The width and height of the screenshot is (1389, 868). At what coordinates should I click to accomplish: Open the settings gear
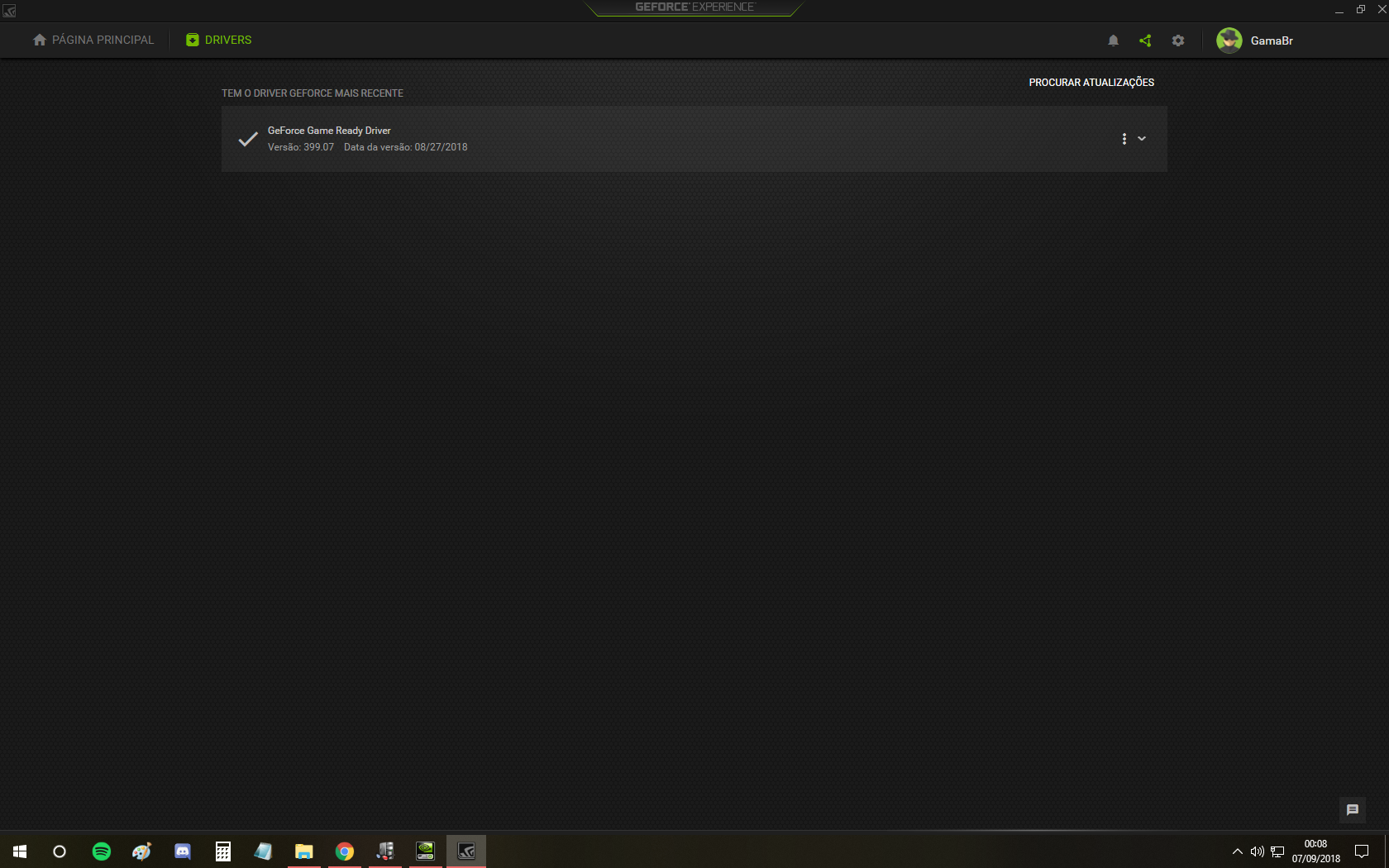pyautogui.click(x=1178, y=41)
